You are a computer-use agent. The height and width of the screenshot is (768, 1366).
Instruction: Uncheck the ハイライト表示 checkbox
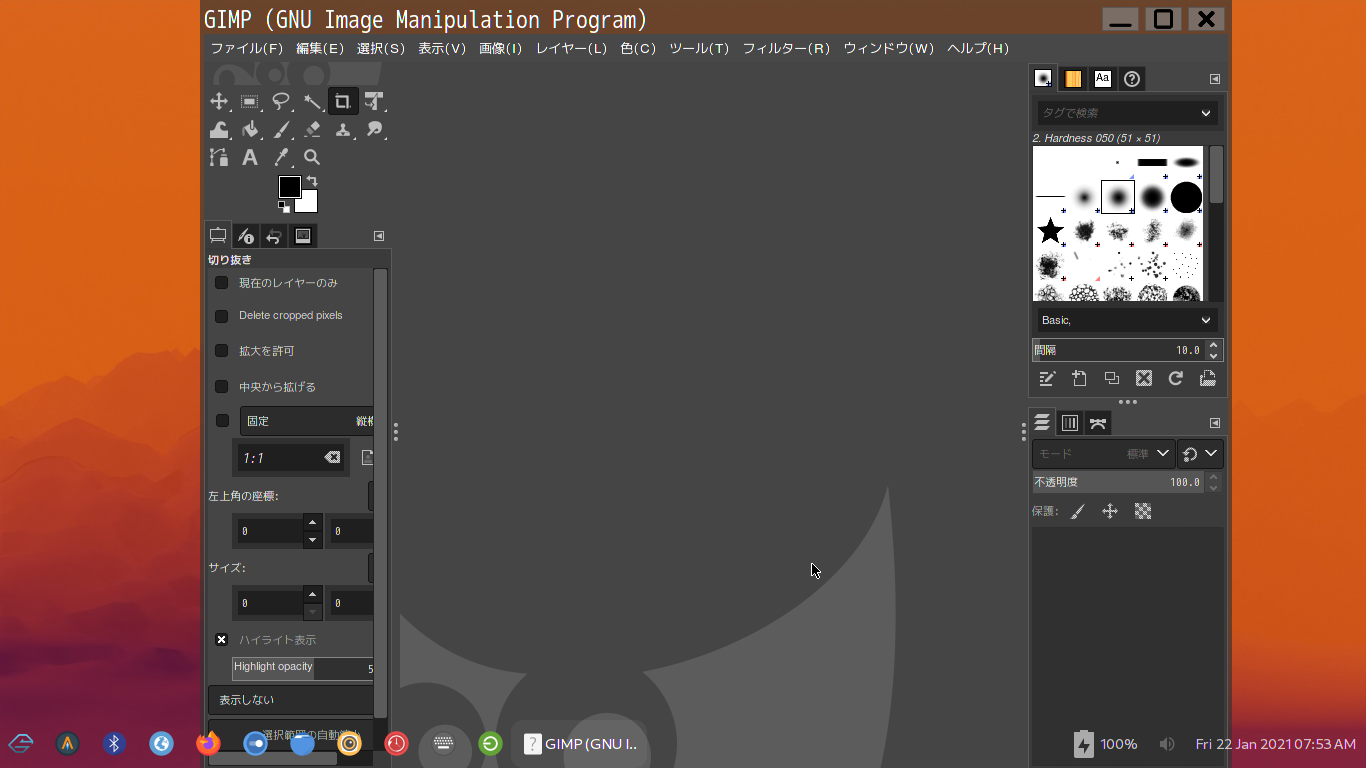[222, 640]
